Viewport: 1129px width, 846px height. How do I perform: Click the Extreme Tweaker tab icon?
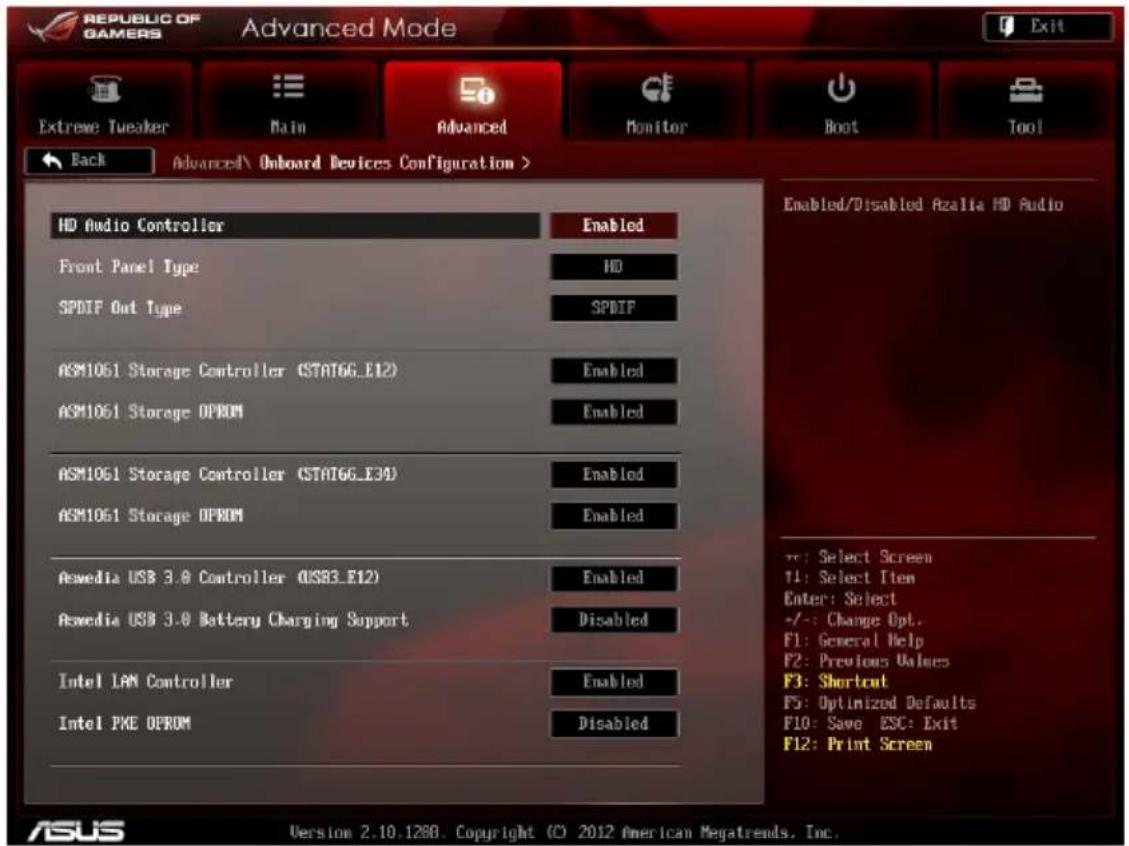click(105, 89)
